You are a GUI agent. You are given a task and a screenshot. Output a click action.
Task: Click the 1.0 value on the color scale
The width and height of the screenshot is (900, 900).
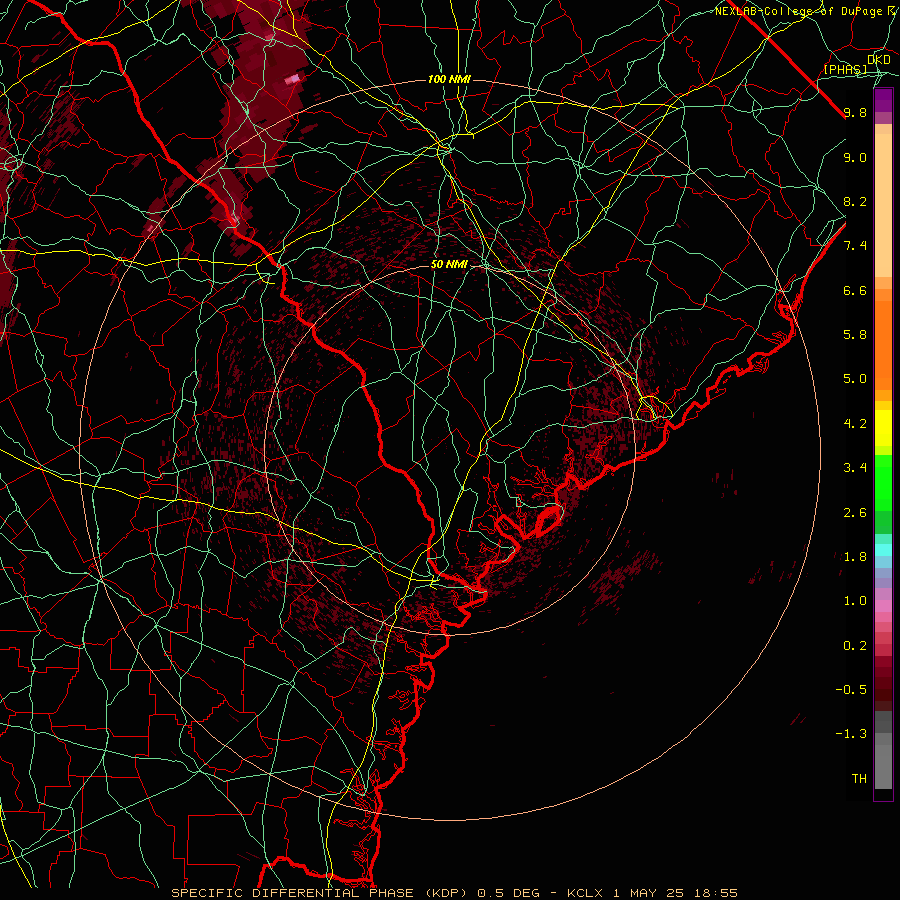point(855,601)
